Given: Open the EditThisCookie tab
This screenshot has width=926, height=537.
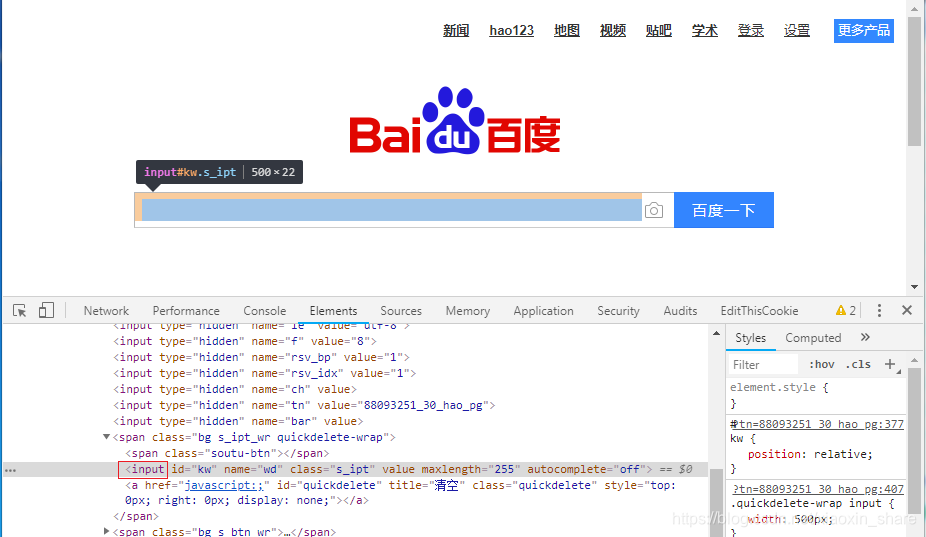Looking at the screenshot, I should (x=759, y=311).
